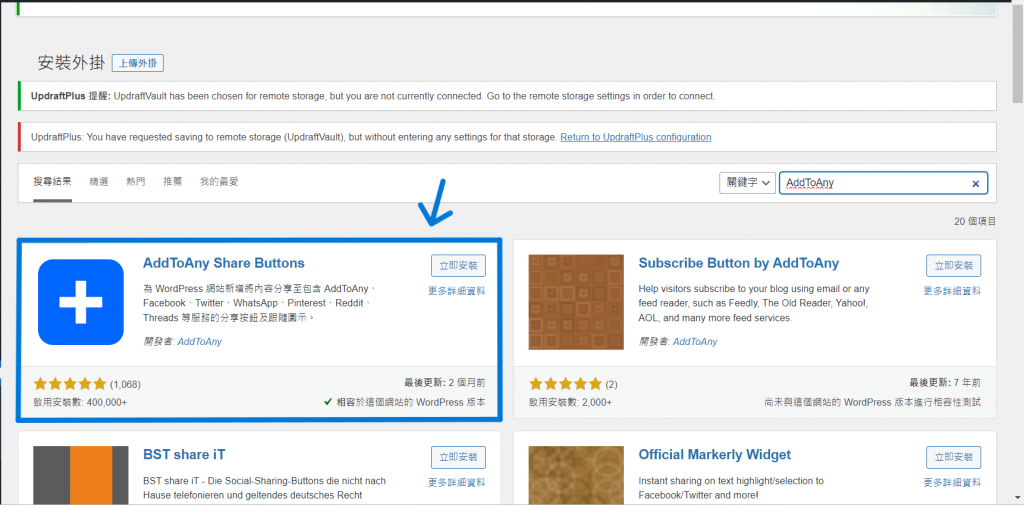
Task: Switch to the 推薦 tab
Action: tap(173, 182)
